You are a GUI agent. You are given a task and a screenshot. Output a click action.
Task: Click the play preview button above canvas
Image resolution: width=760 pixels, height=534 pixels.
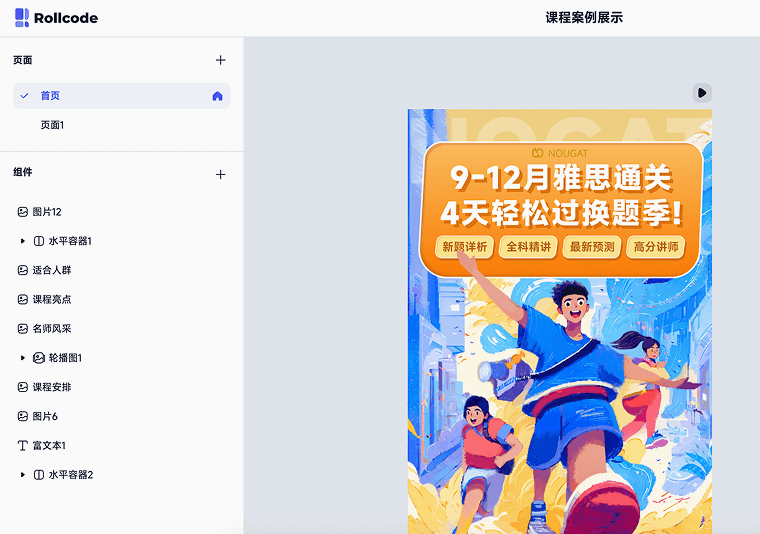(x=702, y=93)
